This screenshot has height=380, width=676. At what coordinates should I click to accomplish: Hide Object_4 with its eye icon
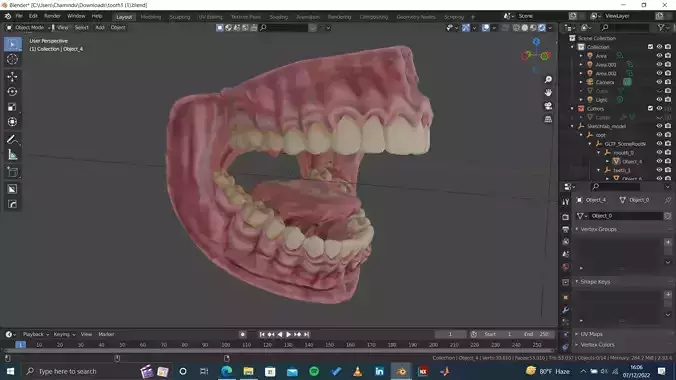coord(659,161)
